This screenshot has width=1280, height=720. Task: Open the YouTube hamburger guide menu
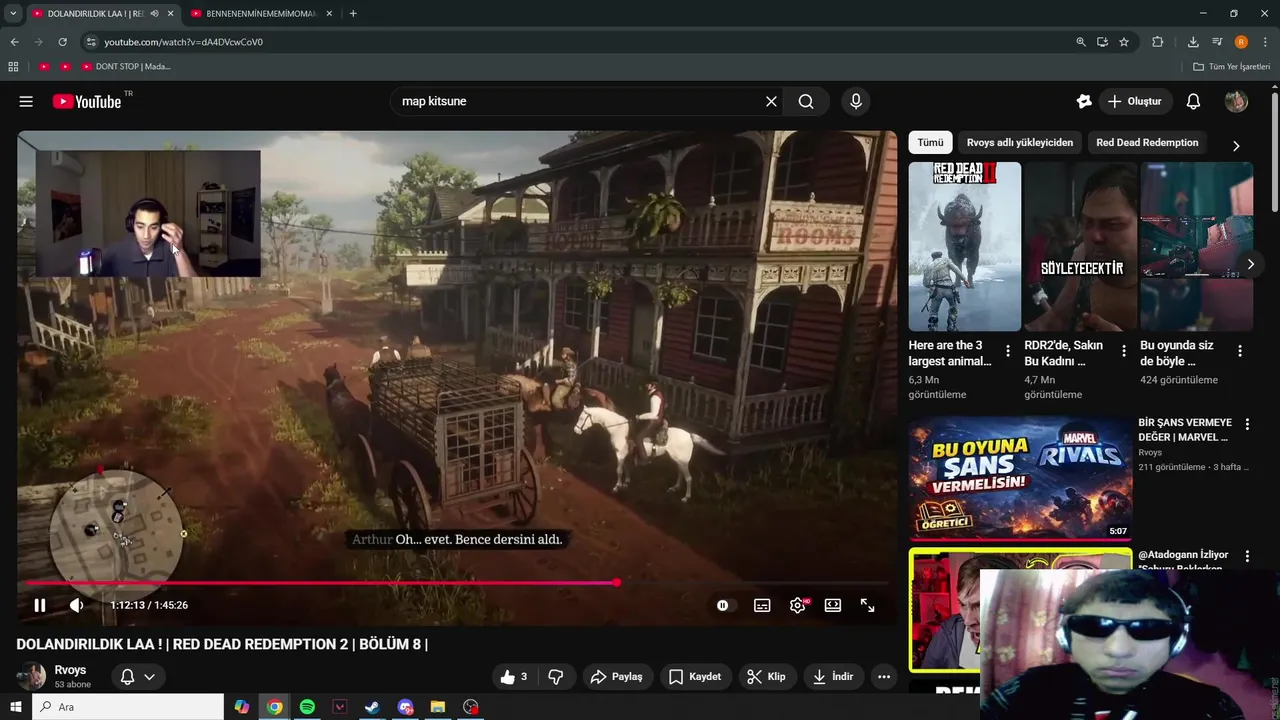click(x=26, y=101)
